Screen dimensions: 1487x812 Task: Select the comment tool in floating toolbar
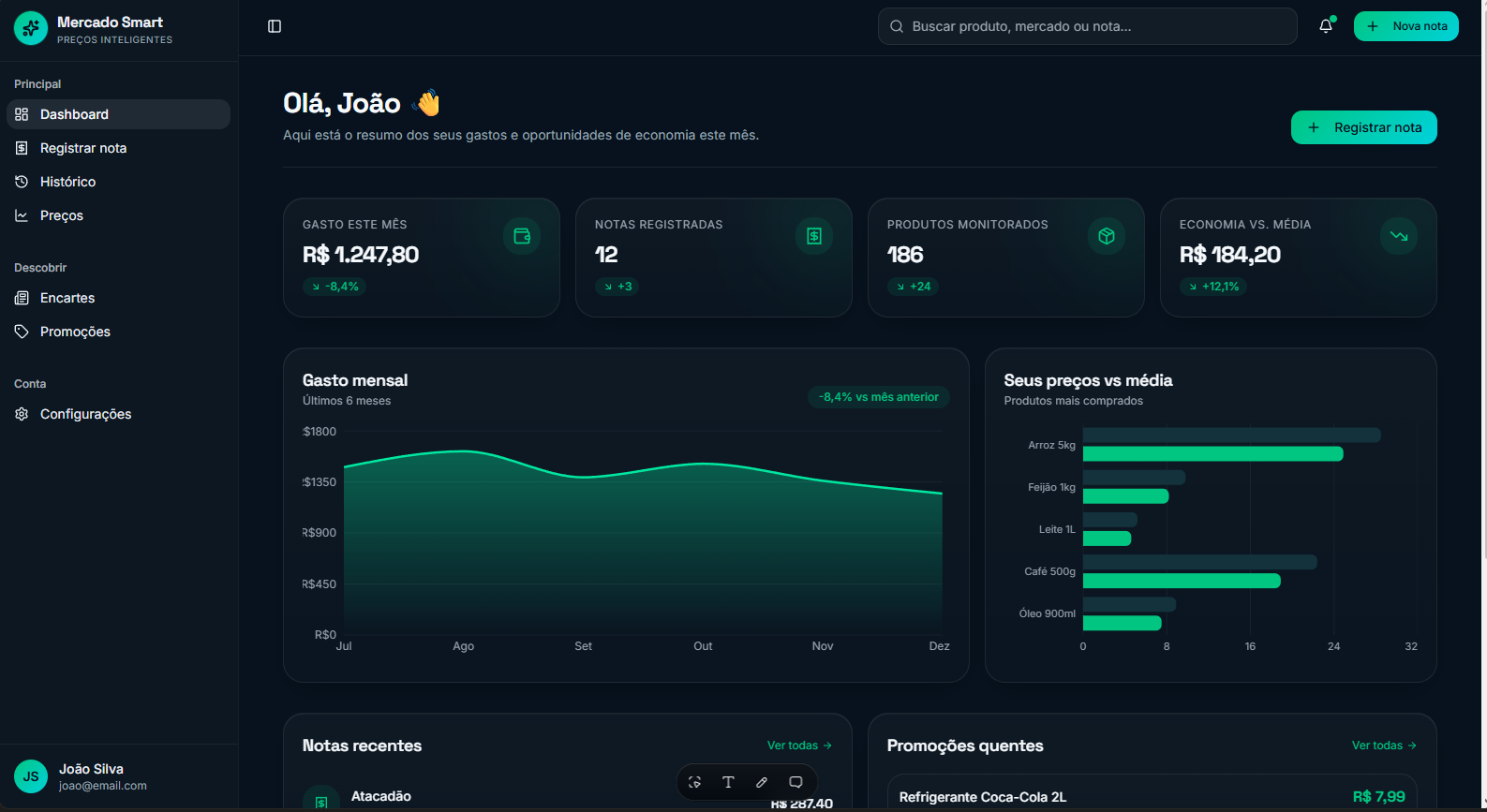[796, 782]
